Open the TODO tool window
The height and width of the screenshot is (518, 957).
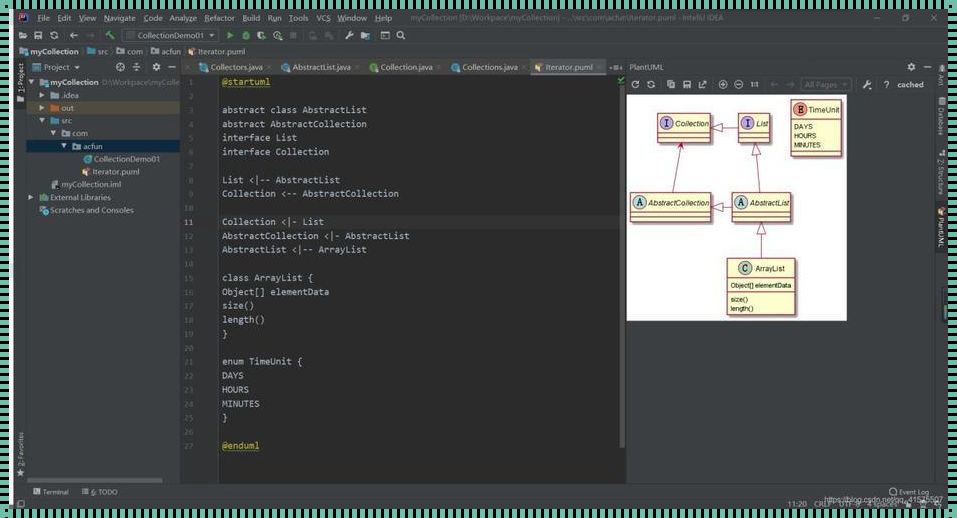[x=99, y=492]
